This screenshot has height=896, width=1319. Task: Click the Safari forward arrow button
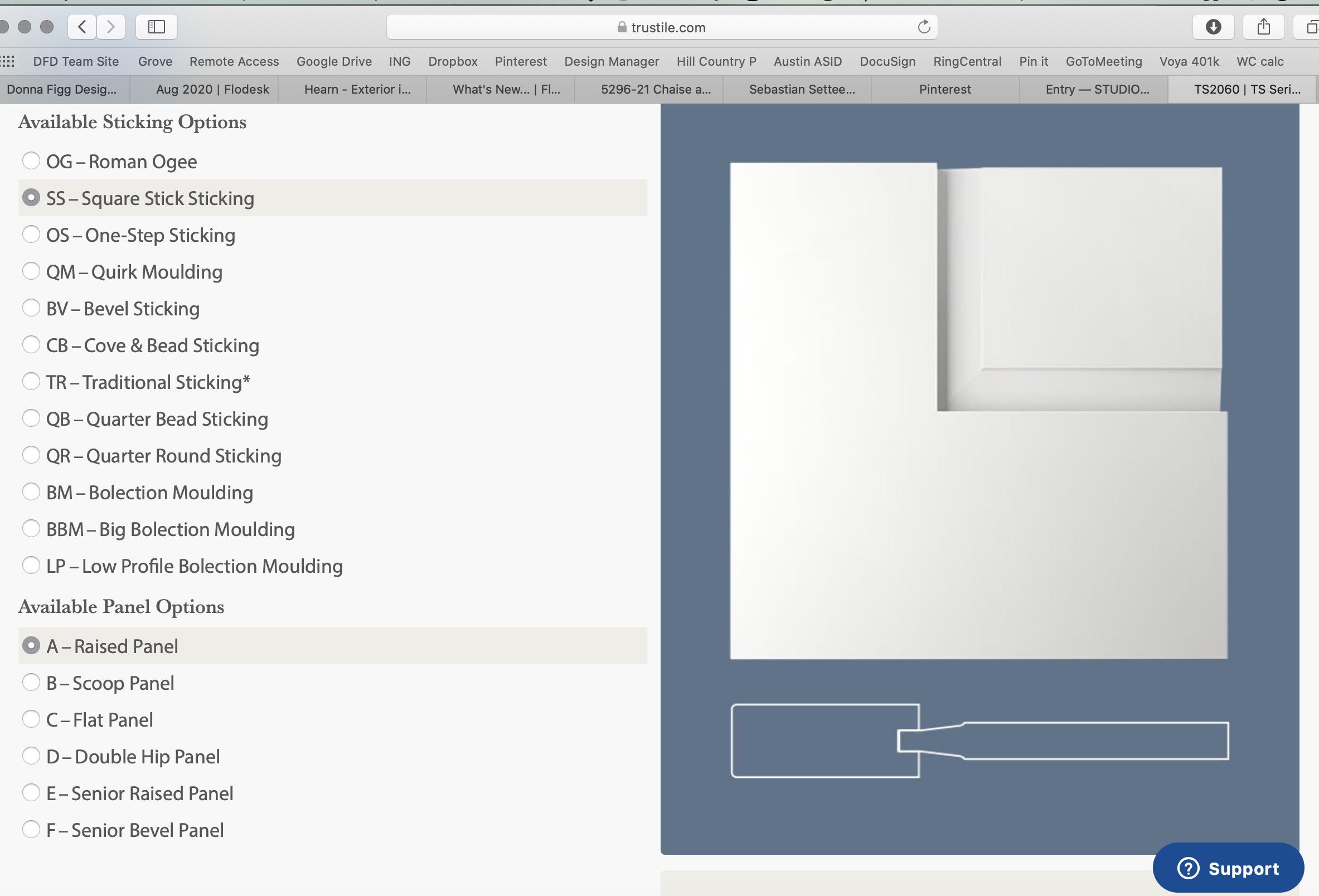(x=111, y=27)
